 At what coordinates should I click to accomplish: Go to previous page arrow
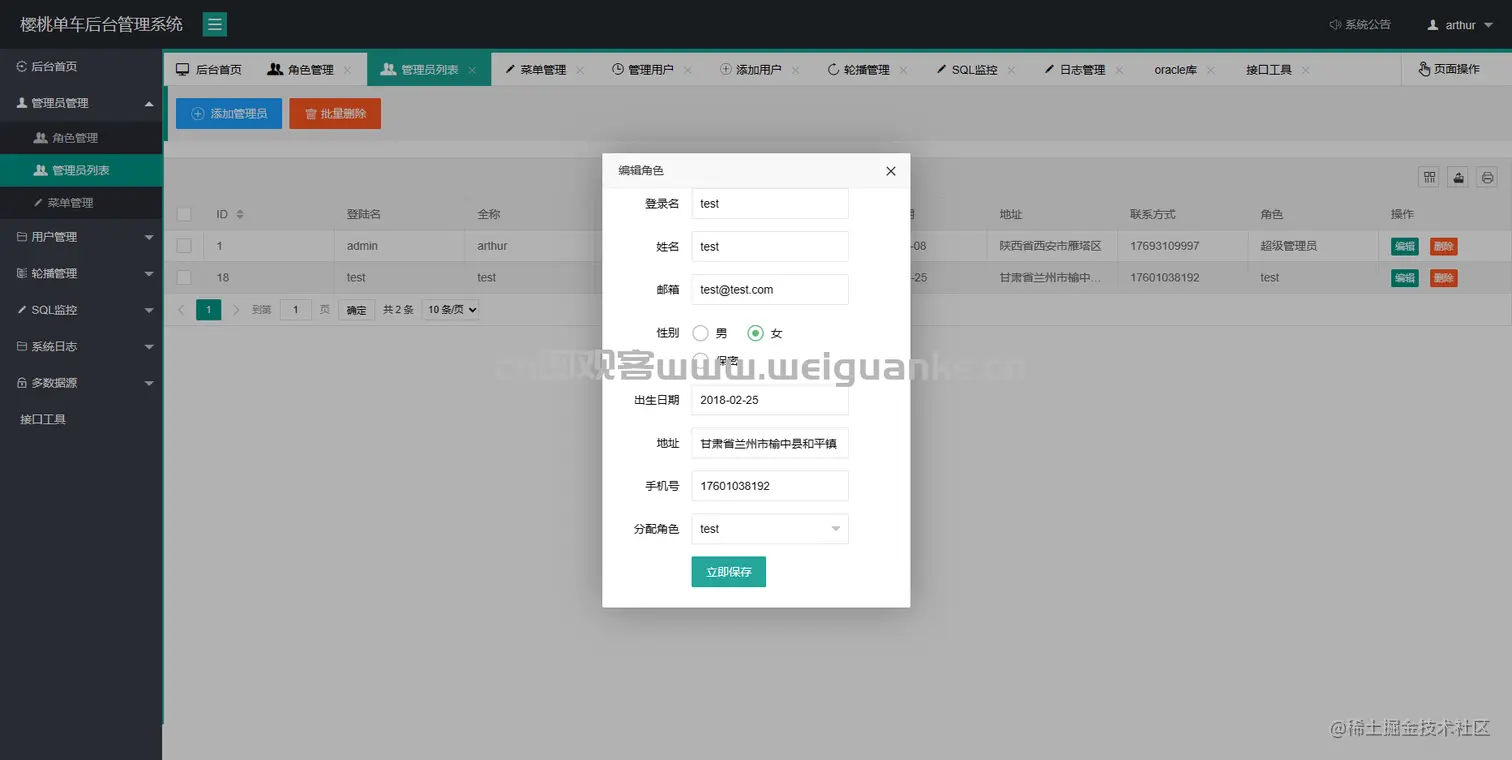tap(181, 310)
